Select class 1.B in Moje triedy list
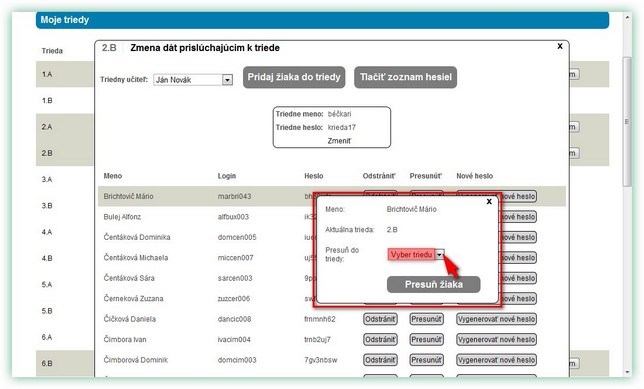The image size is (644, 389). (47, 101)
